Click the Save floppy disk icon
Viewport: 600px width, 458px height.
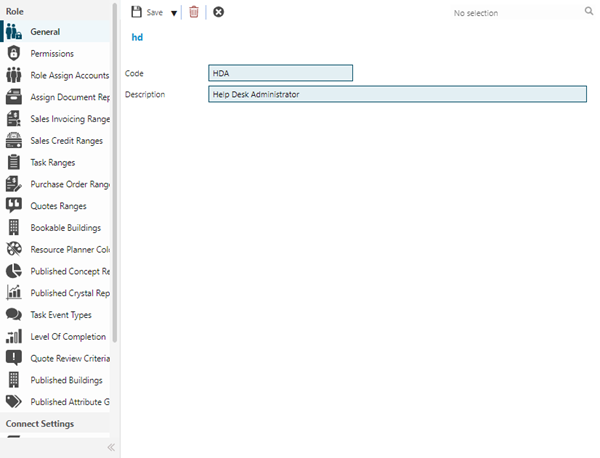[137, 12]
